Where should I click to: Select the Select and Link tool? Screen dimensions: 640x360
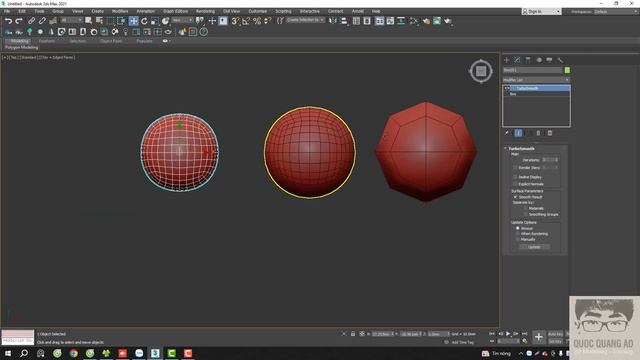point(31,21)
